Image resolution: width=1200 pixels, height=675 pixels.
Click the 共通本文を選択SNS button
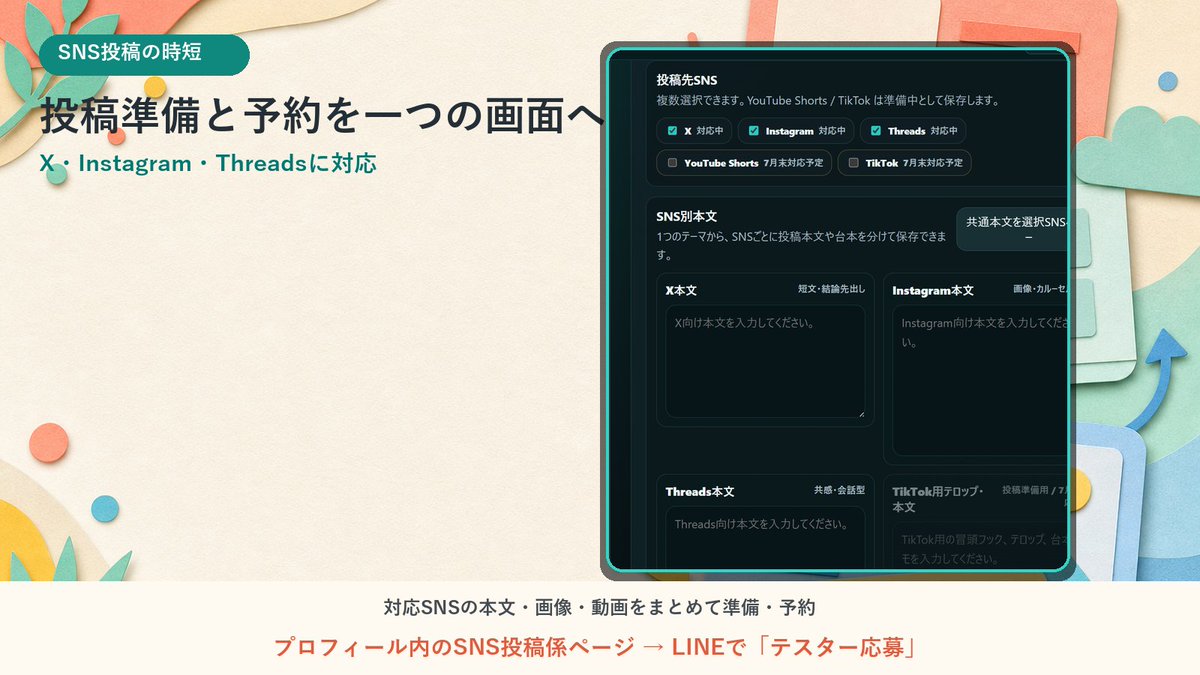coord(1013,229)
